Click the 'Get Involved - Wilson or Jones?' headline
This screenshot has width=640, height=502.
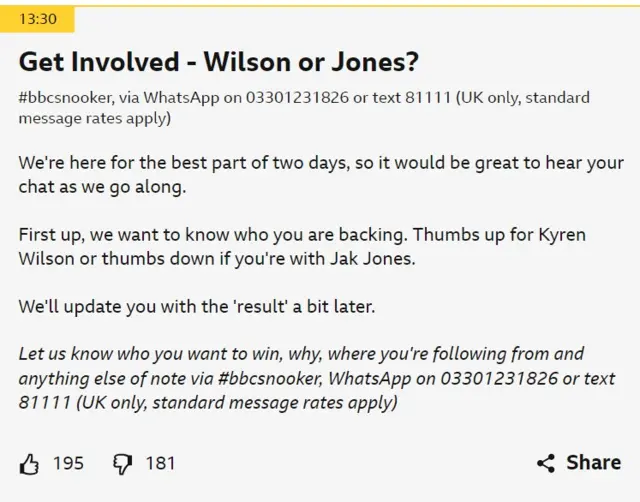click(x=218, y=62)
